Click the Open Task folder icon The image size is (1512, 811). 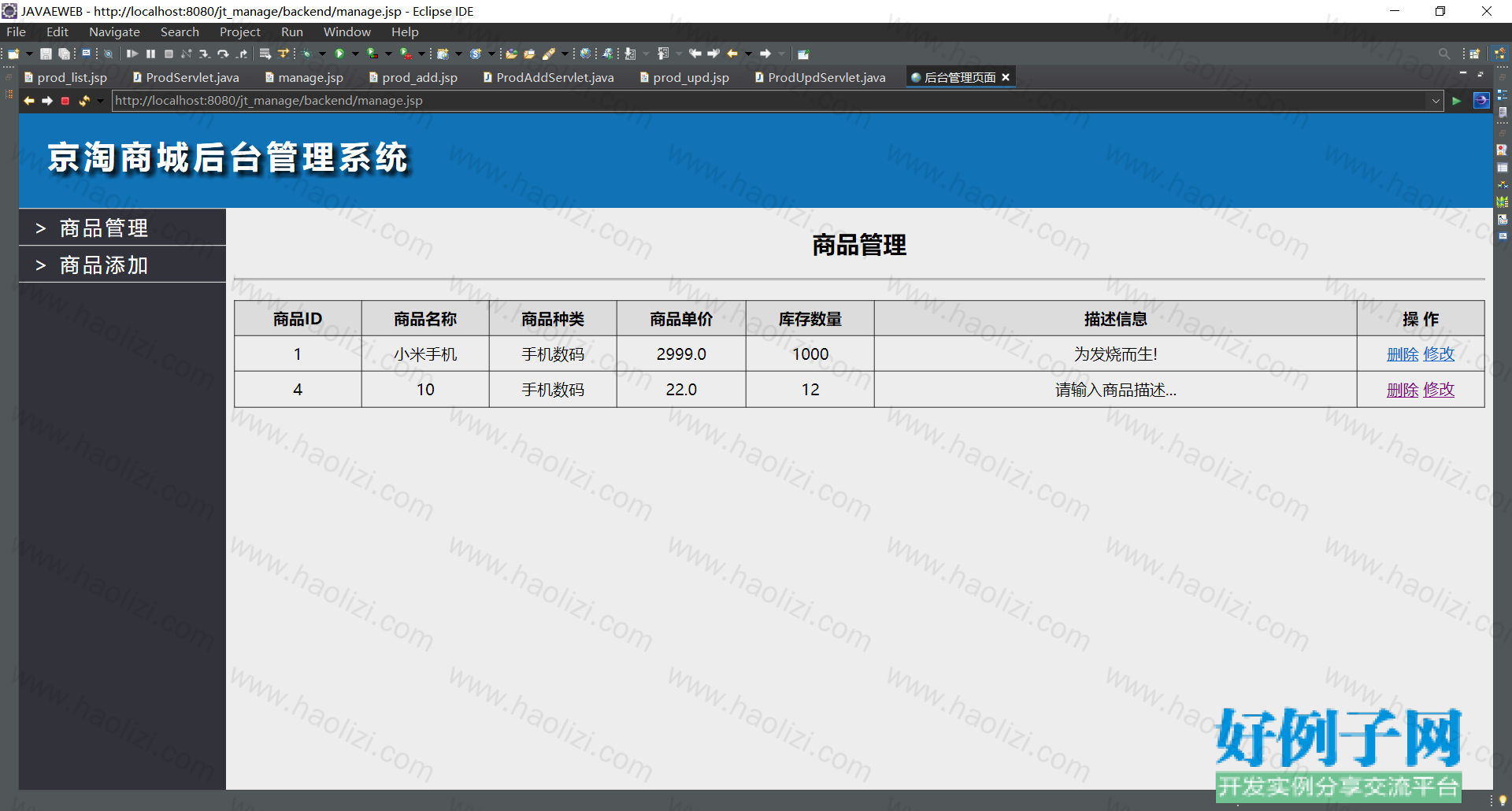coord(529,54)
